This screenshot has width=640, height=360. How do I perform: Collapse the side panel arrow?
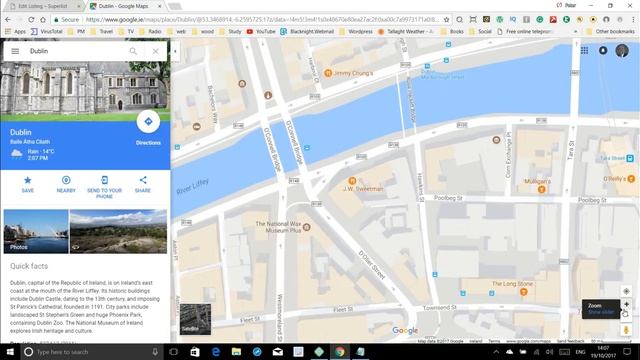175,51
